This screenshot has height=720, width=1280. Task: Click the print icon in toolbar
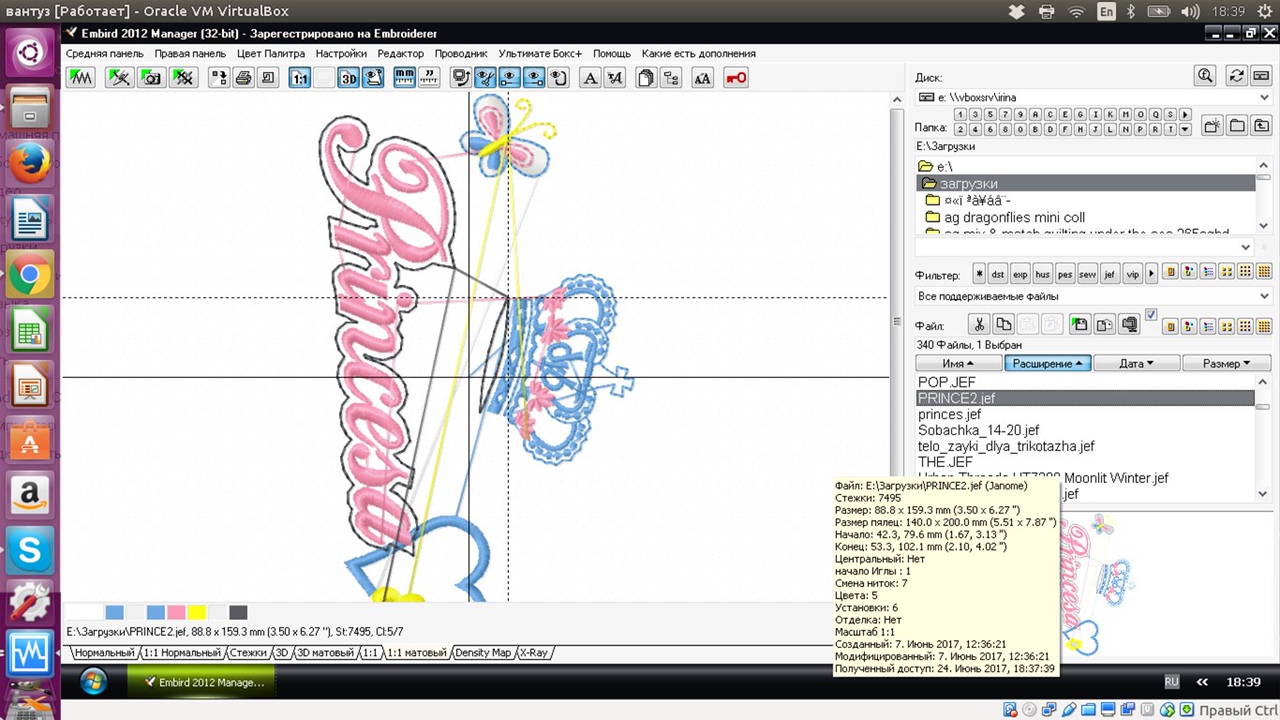(x=243, y=78)
